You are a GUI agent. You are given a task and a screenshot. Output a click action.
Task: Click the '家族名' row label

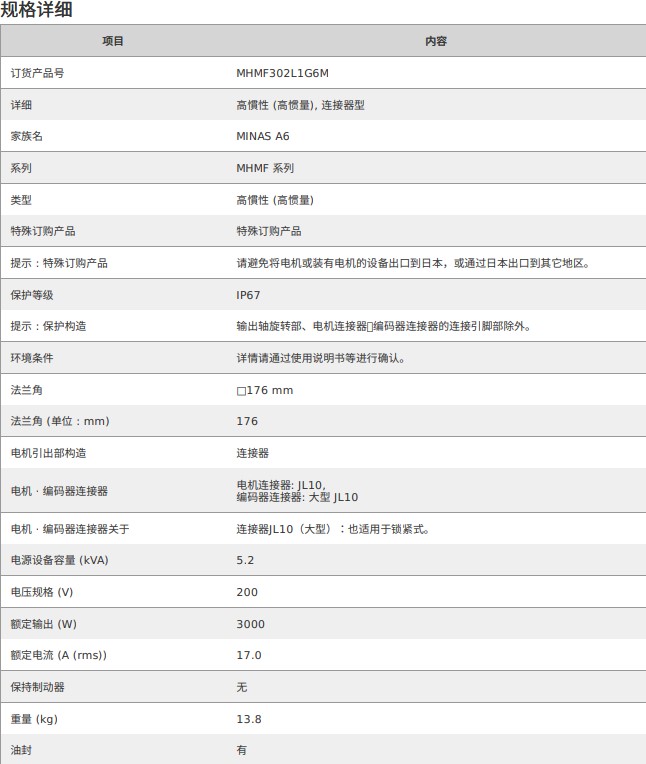[27, 136]
